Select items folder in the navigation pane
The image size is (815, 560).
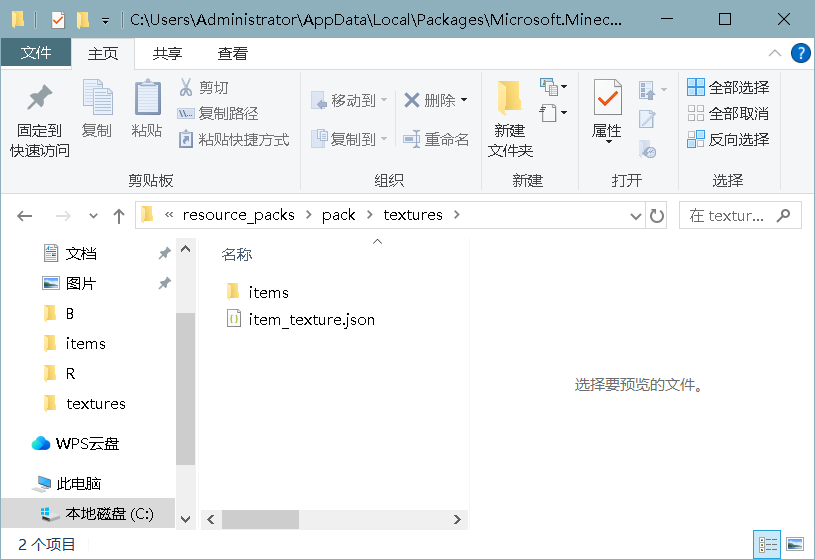[88, 343]
